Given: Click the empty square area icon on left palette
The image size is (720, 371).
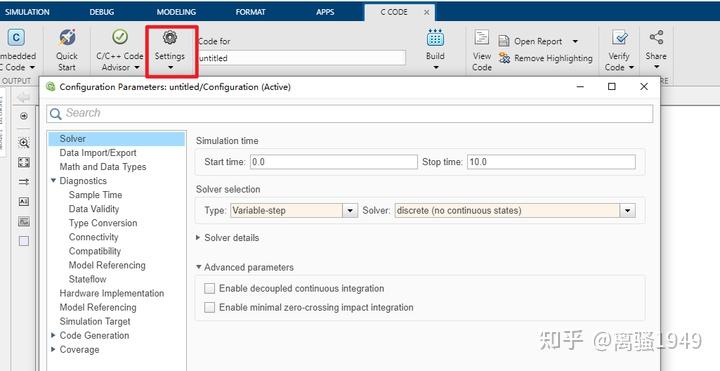Looking at the screenshot, I should pos(24,241).
